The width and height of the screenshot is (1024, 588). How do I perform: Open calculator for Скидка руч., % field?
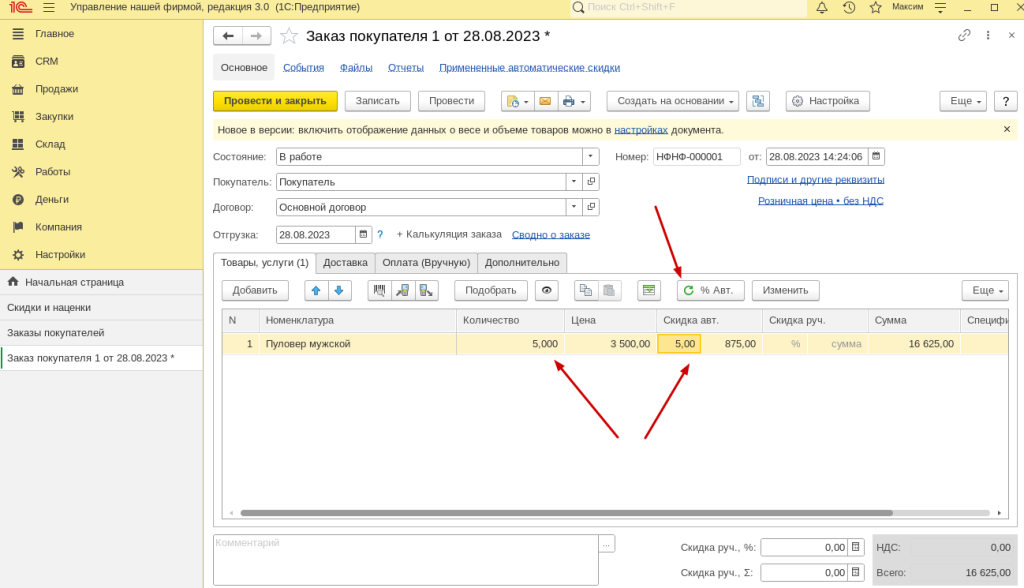tap(856, 547)
